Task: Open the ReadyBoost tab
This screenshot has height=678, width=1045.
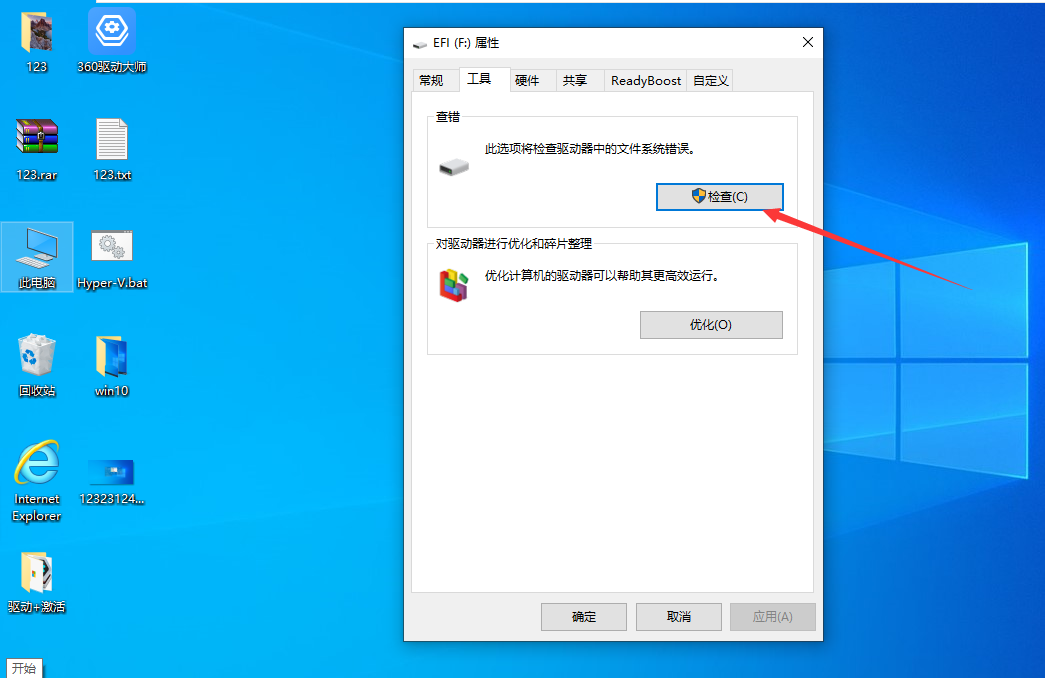Action: [646, 81]
